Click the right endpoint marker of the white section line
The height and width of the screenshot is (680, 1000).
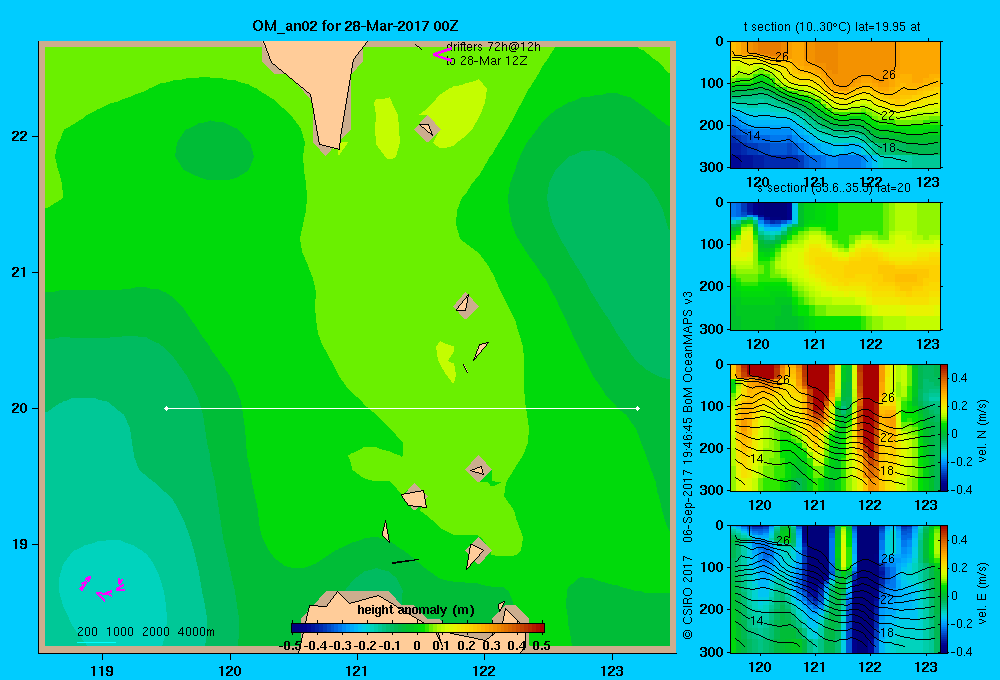coord(638,408)
